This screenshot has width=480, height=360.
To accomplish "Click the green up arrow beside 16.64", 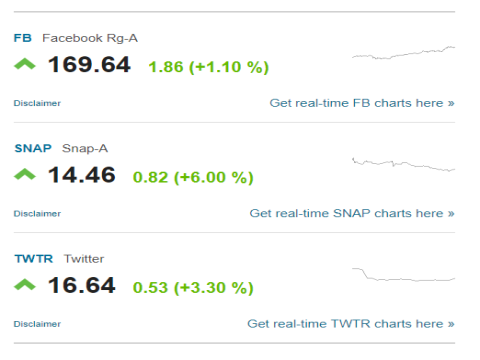I will point(25,285).
